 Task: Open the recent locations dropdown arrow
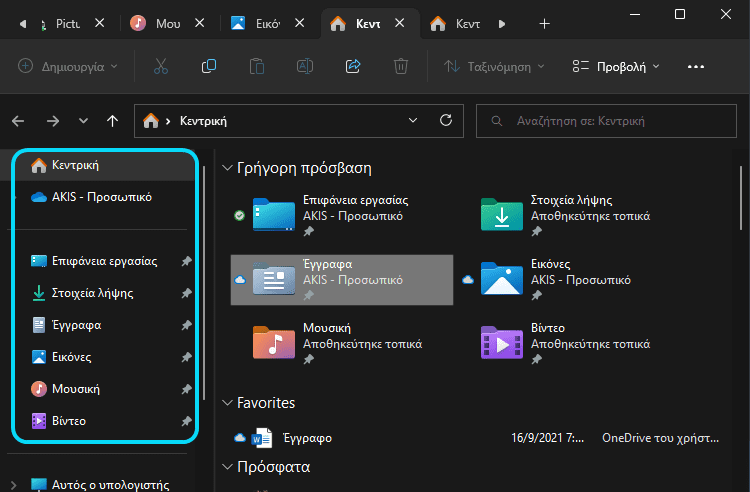pyautogui.click(x=83, y=121)
